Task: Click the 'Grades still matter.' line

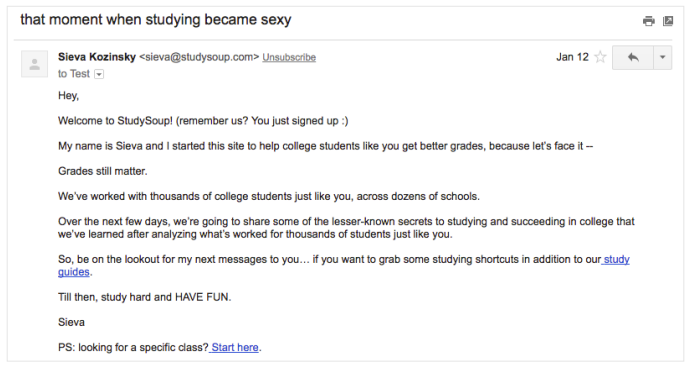Action: coord(103,171)
